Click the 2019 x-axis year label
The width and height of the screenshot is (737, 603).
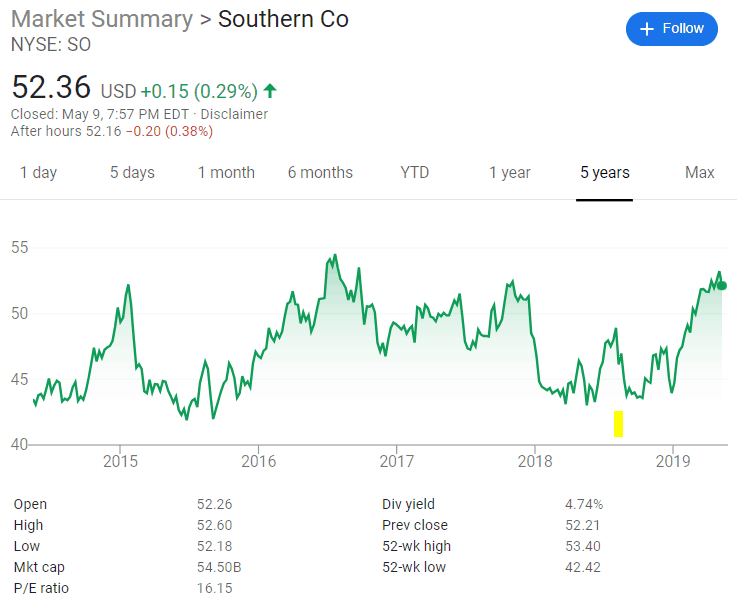(x=673, y=461)
